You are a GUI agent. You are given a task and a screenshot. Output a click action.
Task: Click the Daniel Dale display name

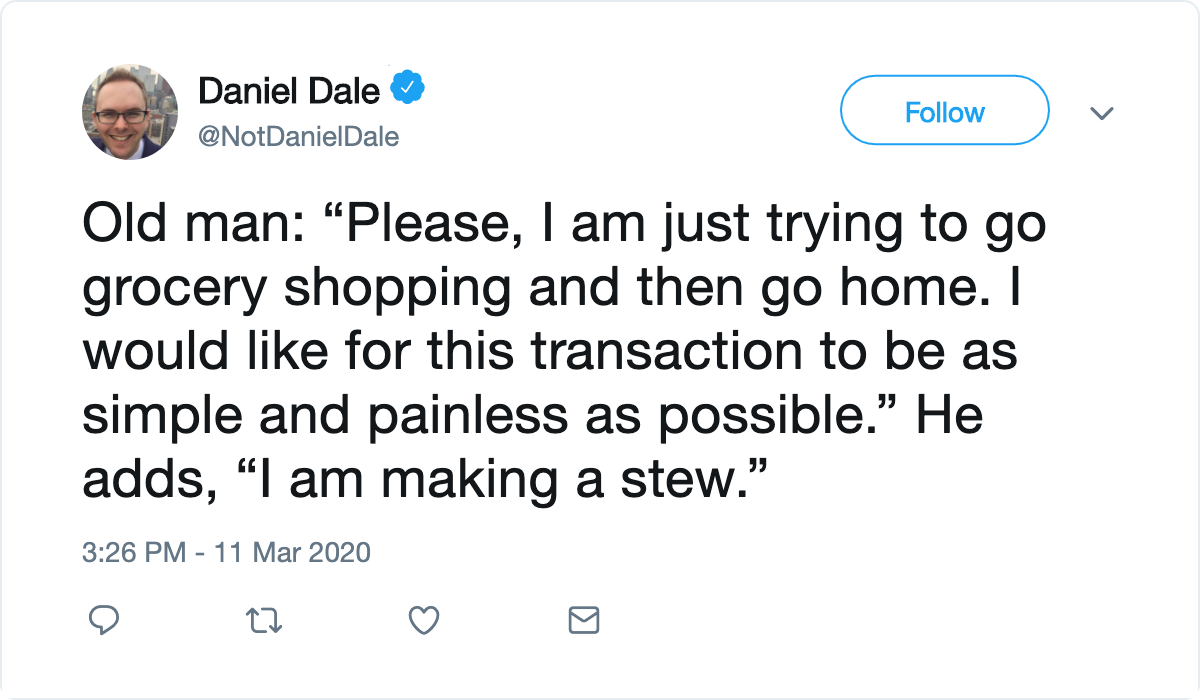click(290, 91)
